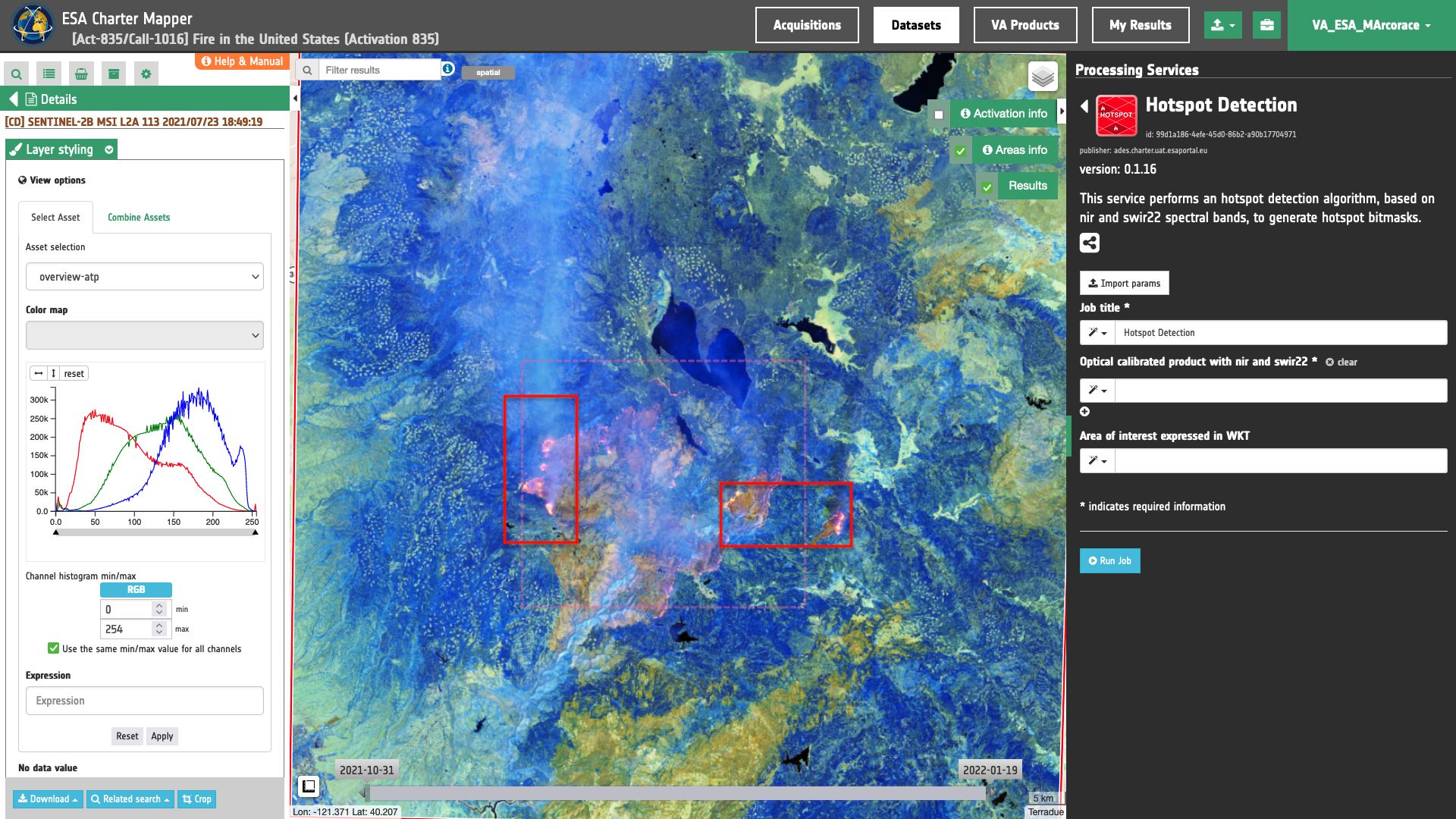Click the Crop button
The height and width of the screenshot is (819, 1456).
197,799
